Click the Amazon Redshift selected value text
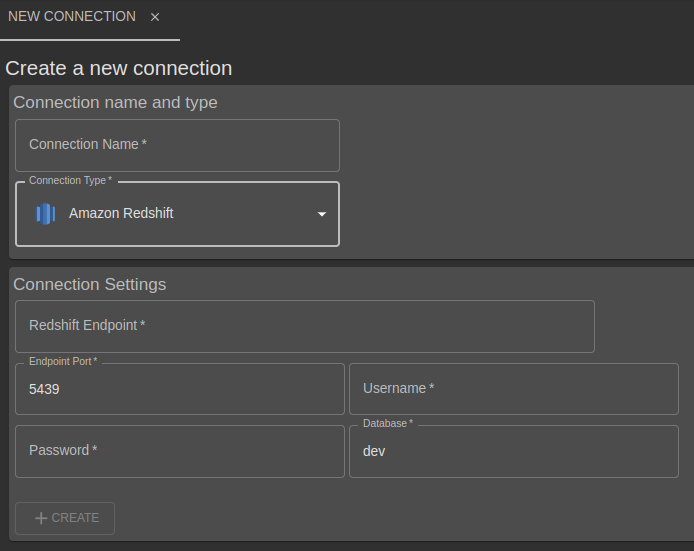 (121, 213)
